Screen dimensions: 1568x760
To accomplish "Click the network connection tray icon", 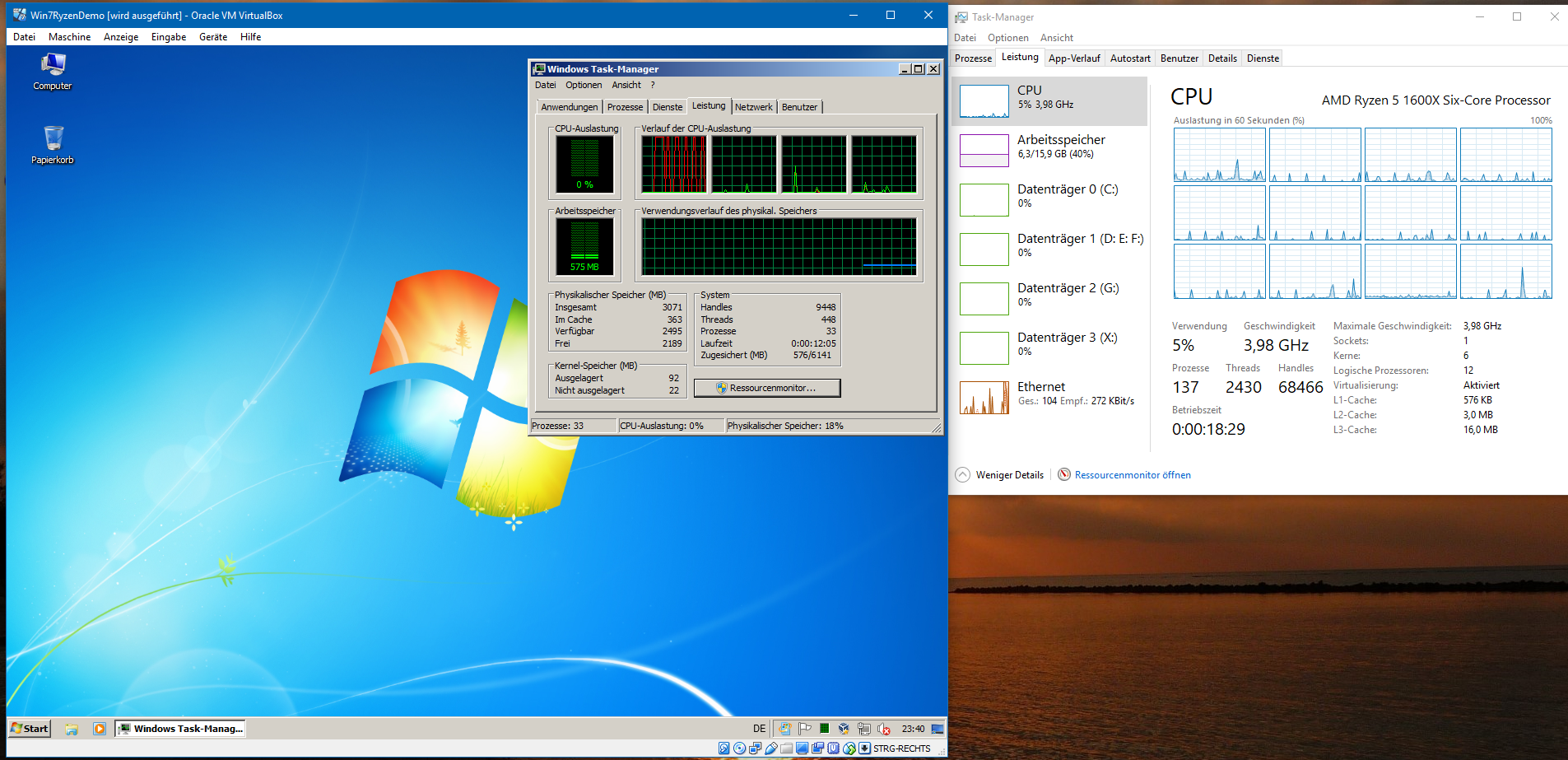I will pos(863,729).
